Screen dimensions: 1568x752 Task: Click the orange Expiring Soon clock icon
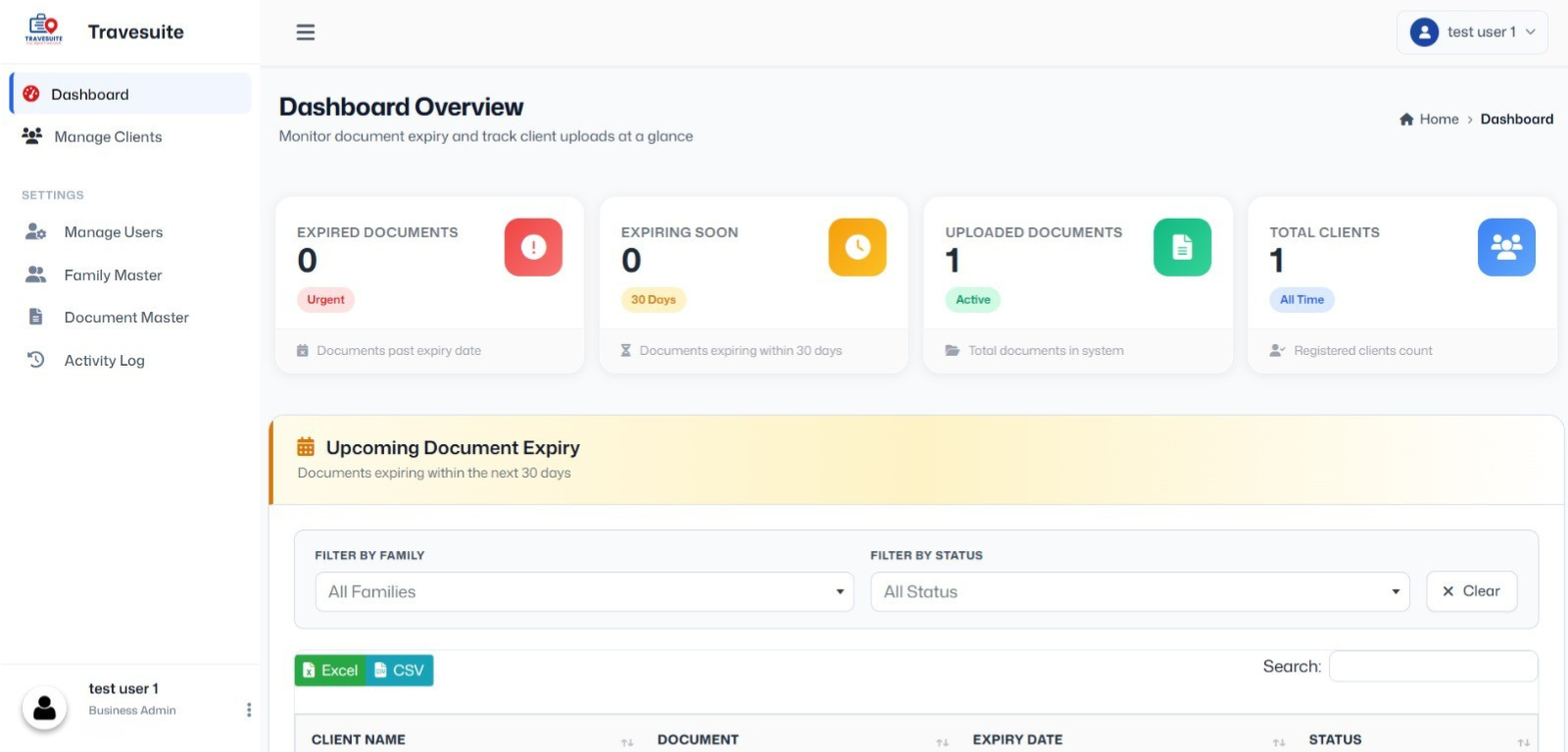pos(857,247)
